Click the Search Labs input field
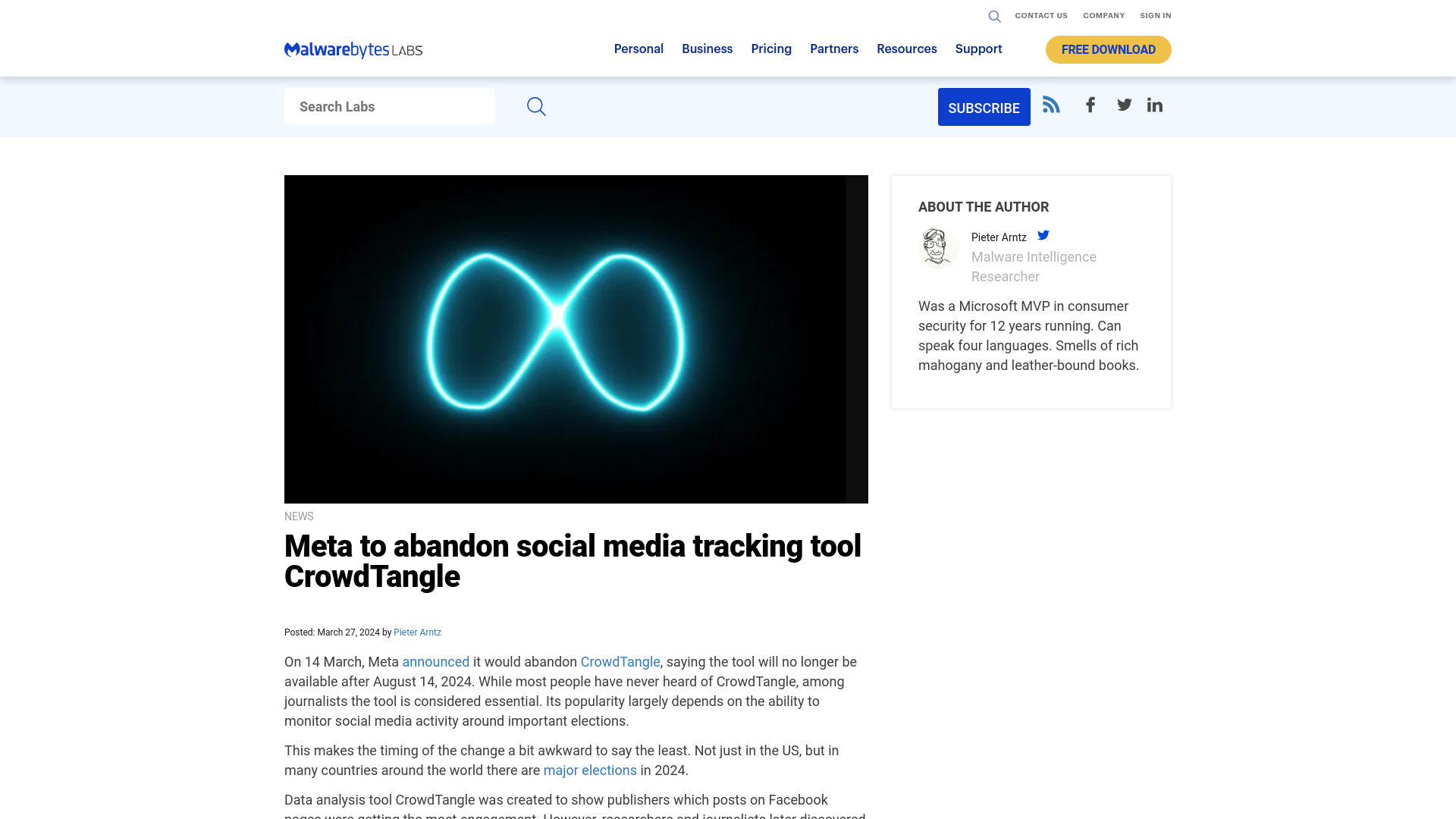 pyautogui.click(x=389, y=106)
